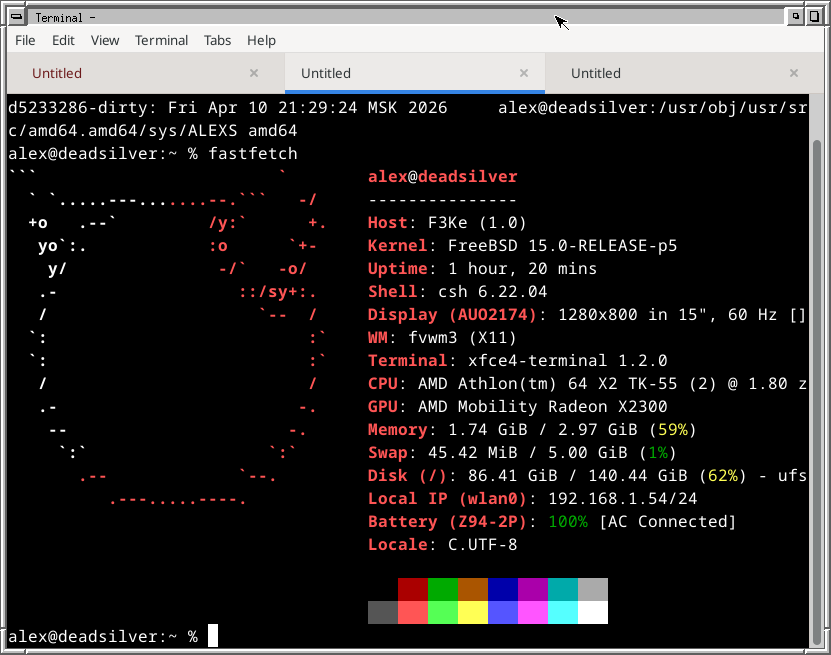Click the bright green color block
Screen dimensions: 831x655
point(443,612)
